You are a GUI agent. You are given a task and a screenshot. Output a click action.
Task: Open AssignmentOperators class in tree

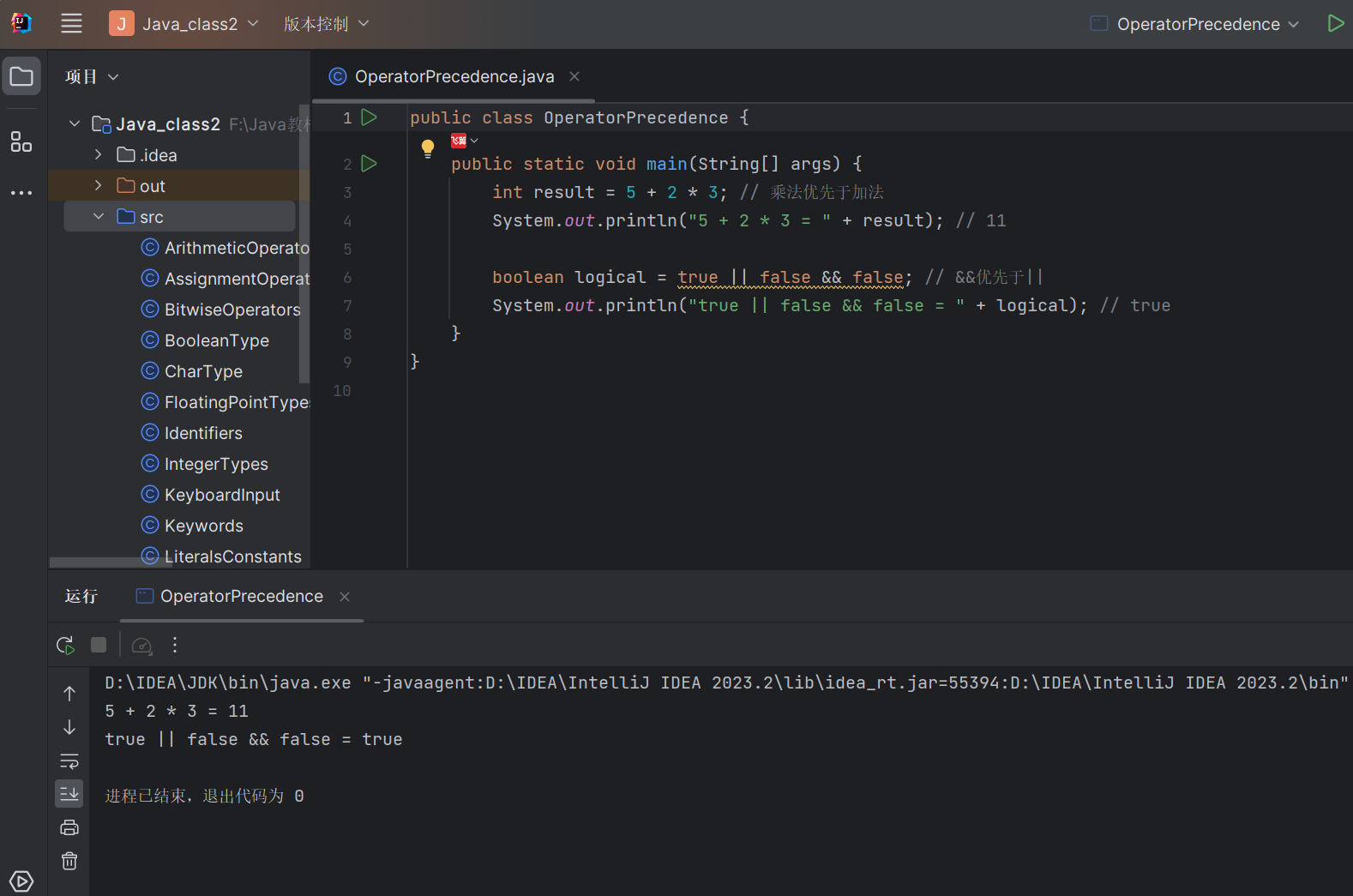225,279
